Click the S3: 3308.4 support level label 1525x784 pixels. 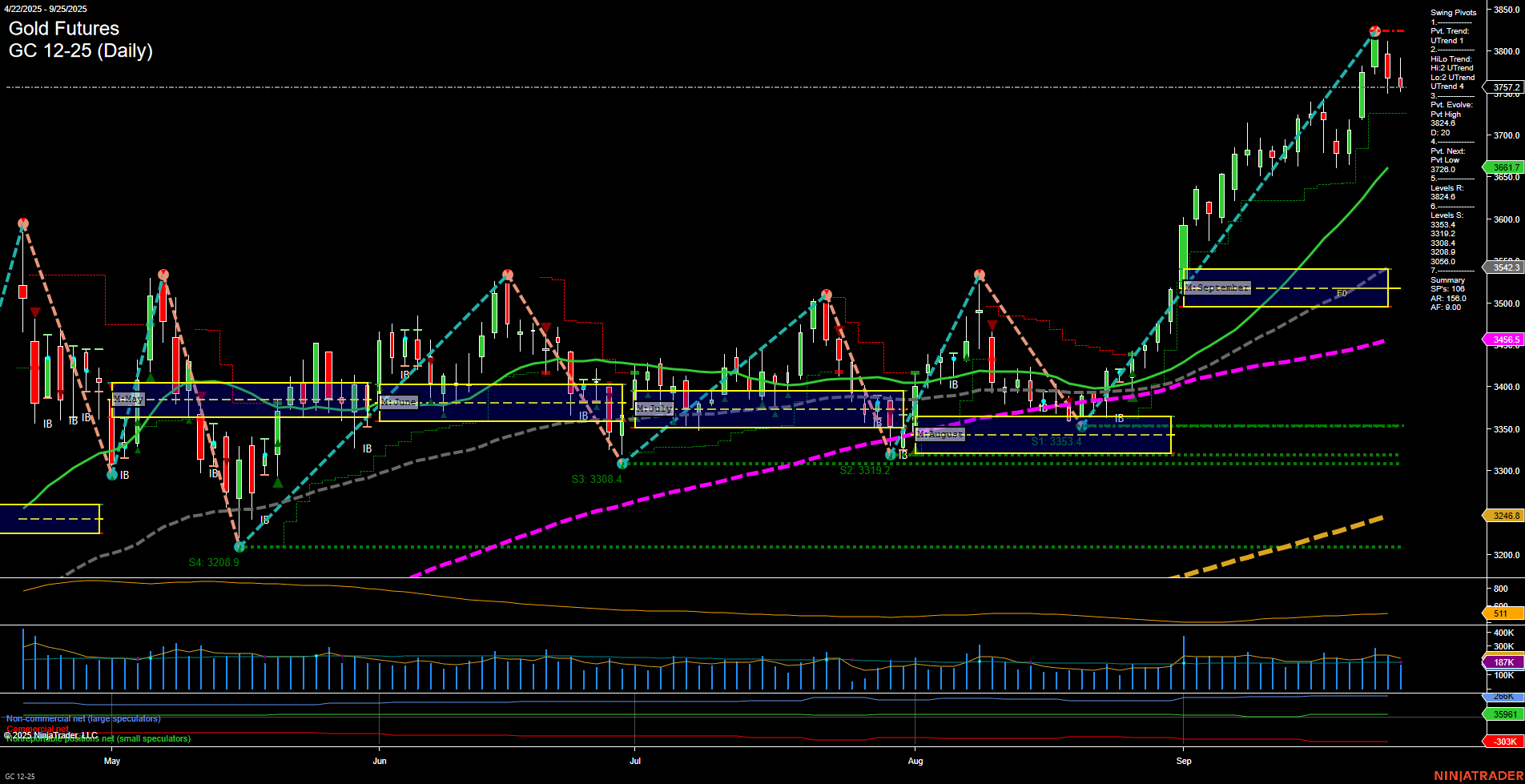tap(597, 479)
